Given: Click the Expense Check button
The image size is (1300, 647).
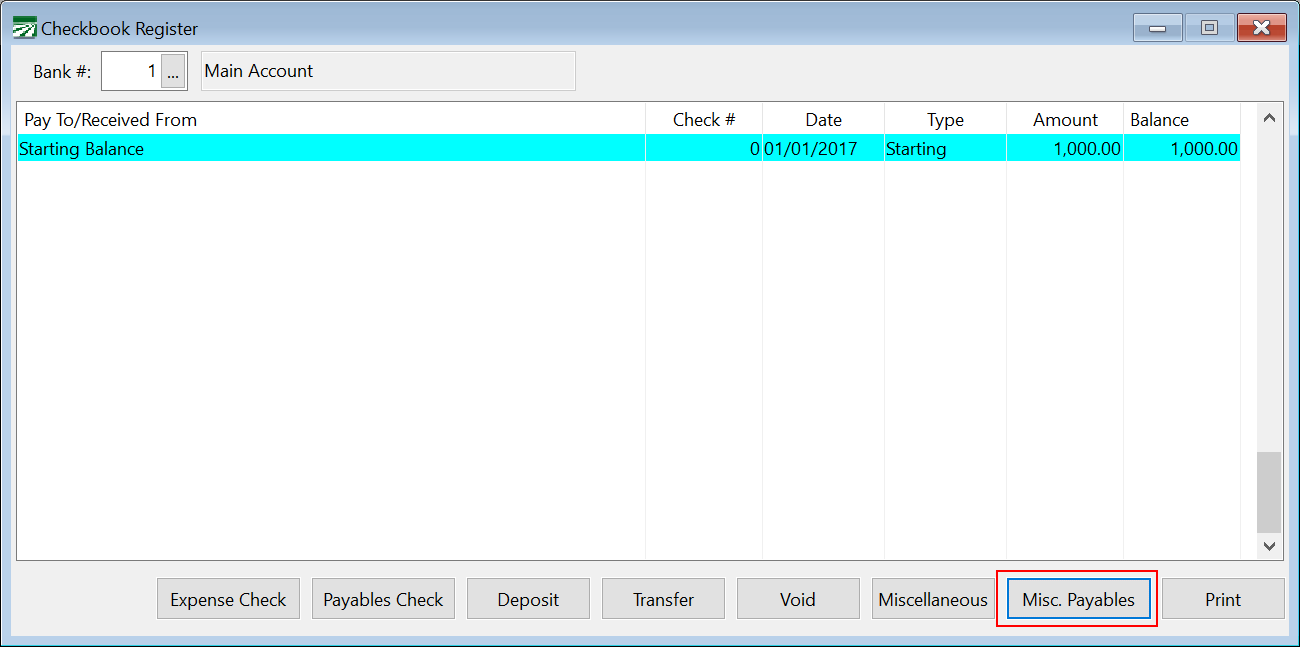Looking at the screenshot, I should tap(228, 599).
